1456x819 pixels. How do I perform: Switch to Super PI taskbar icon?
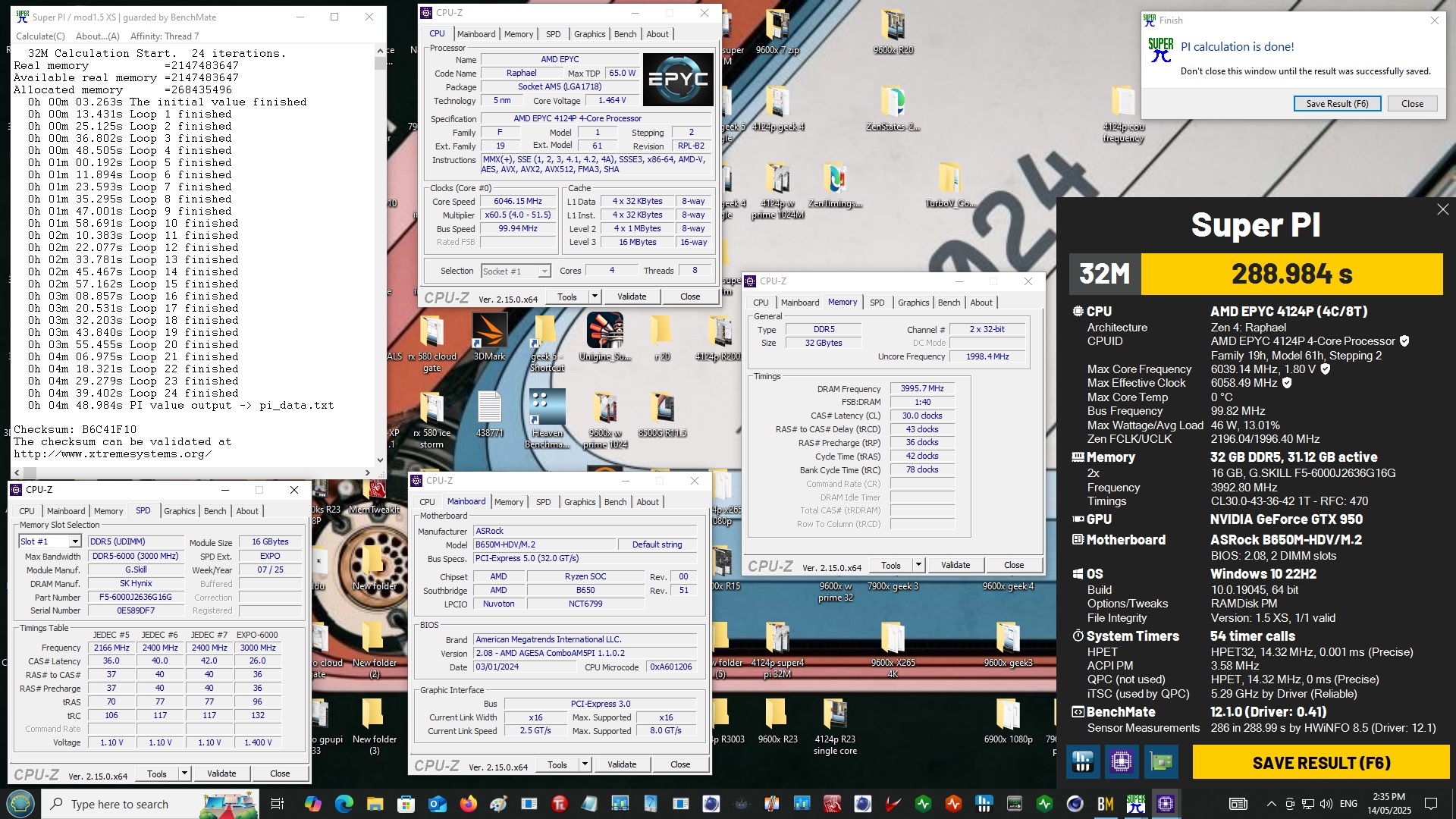tap(1135, 804)
